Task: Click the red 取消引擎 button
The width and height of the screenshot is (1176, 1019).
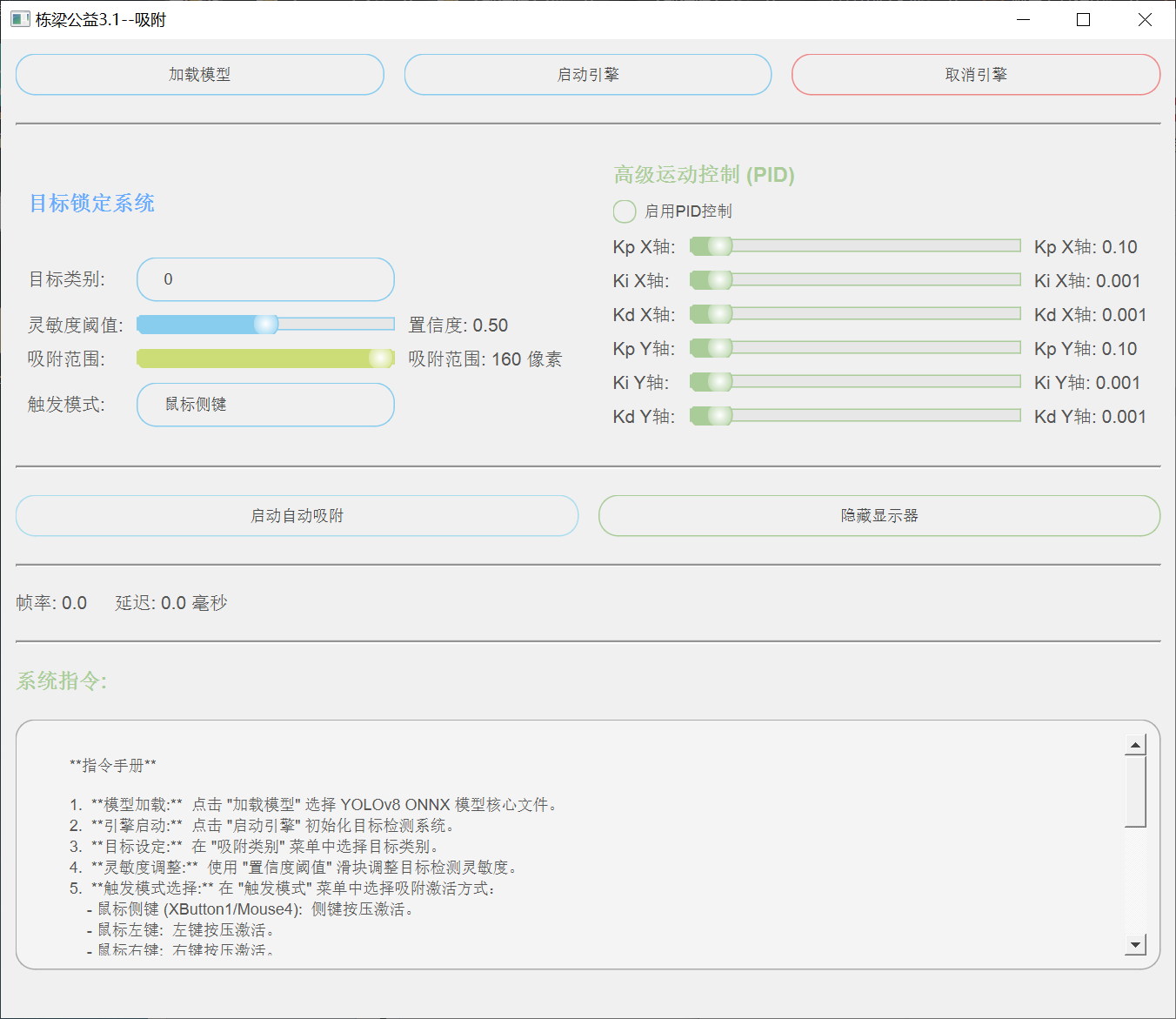Action: point(975,75)
